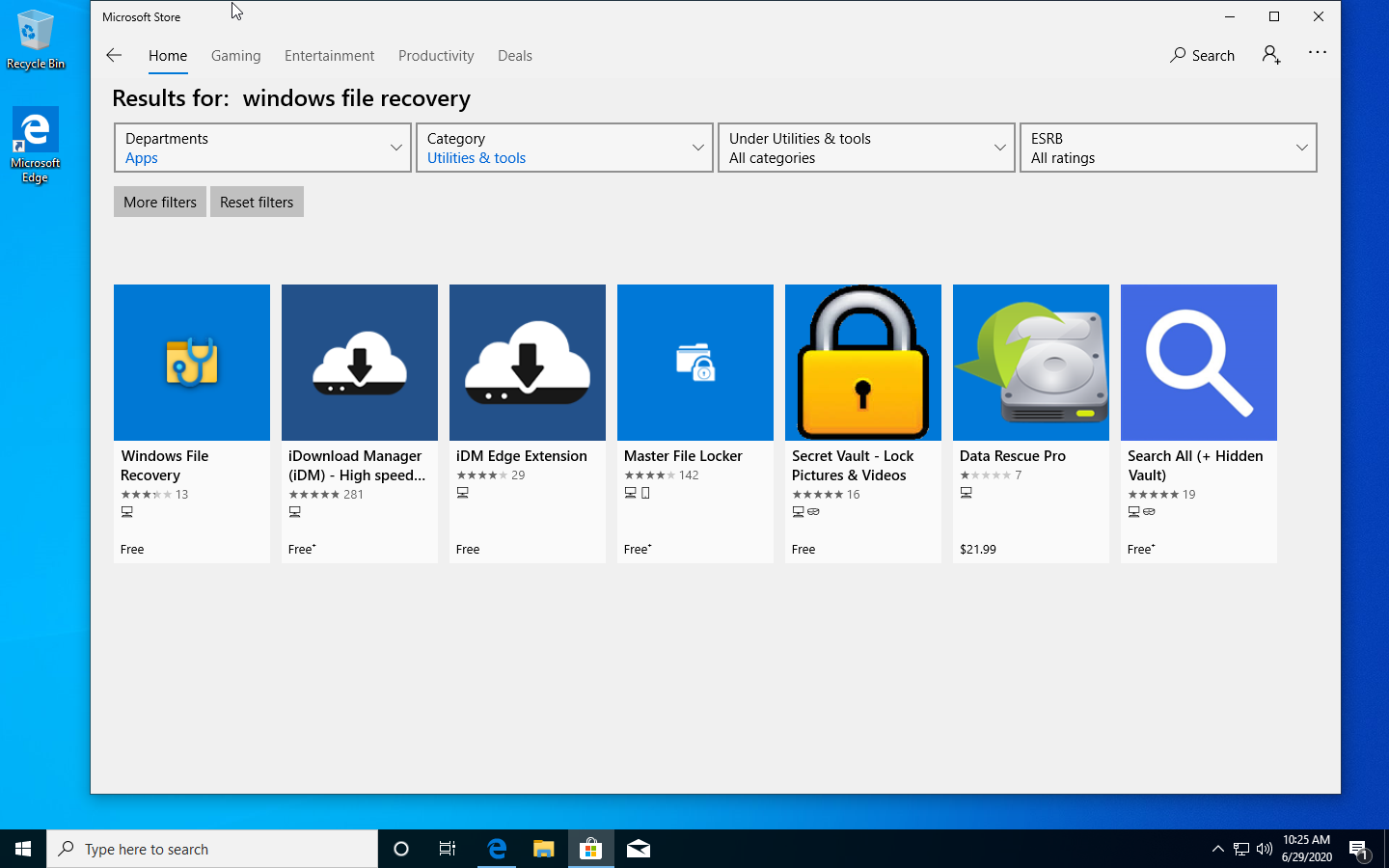1389x868 pixels.
Task: Open the See more ellipsis menu
Action: (1317, 53)
